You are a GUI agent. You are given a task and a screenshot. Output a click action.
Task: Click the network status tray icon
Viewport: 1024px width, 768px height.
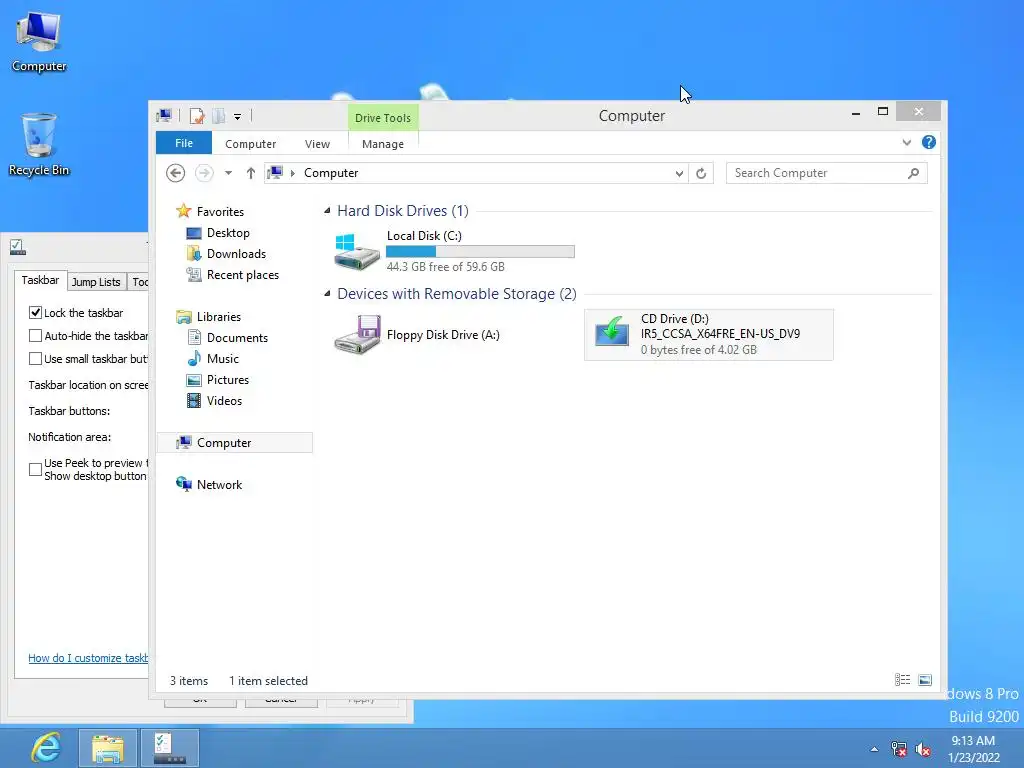tap(899, 749)
